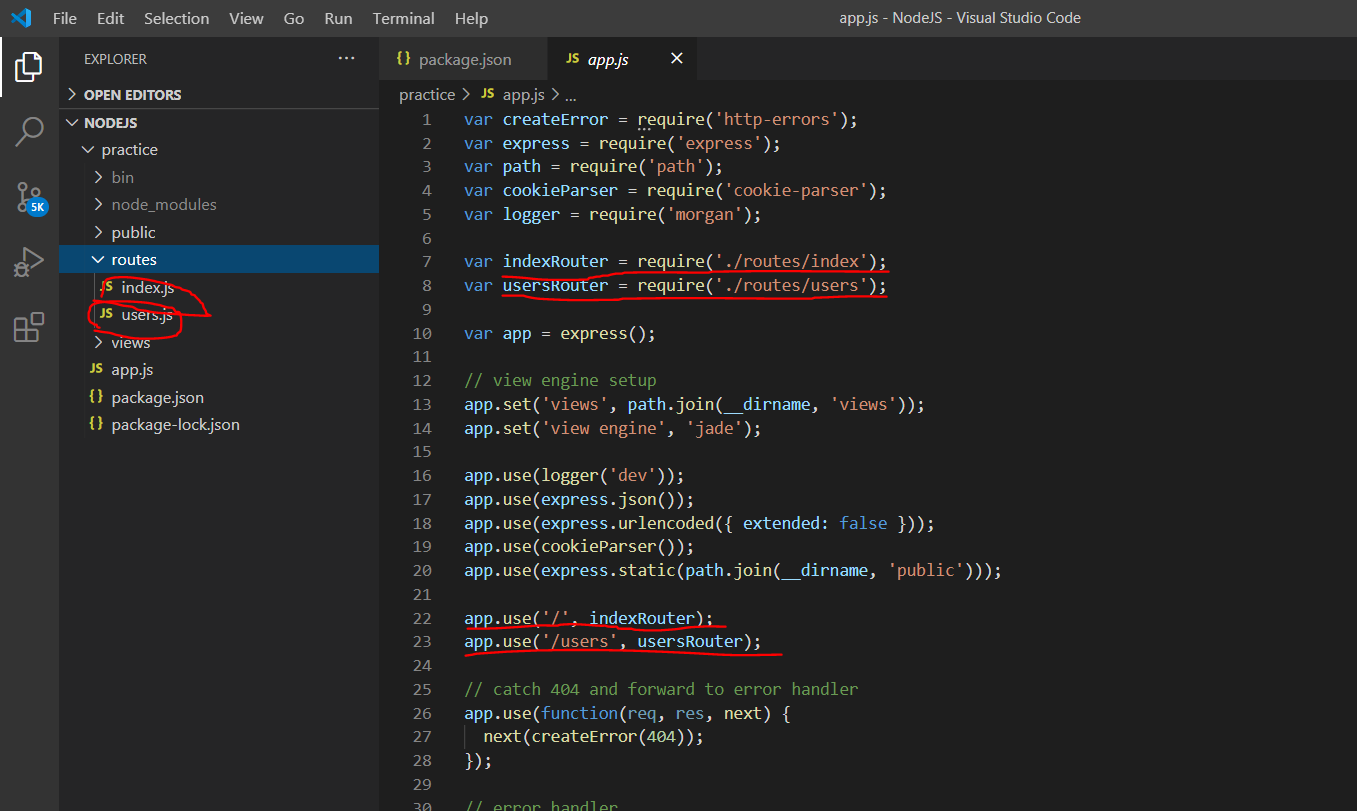Open index.js in routes folder
Screen dimensions: 1357x811
point(219,287)
